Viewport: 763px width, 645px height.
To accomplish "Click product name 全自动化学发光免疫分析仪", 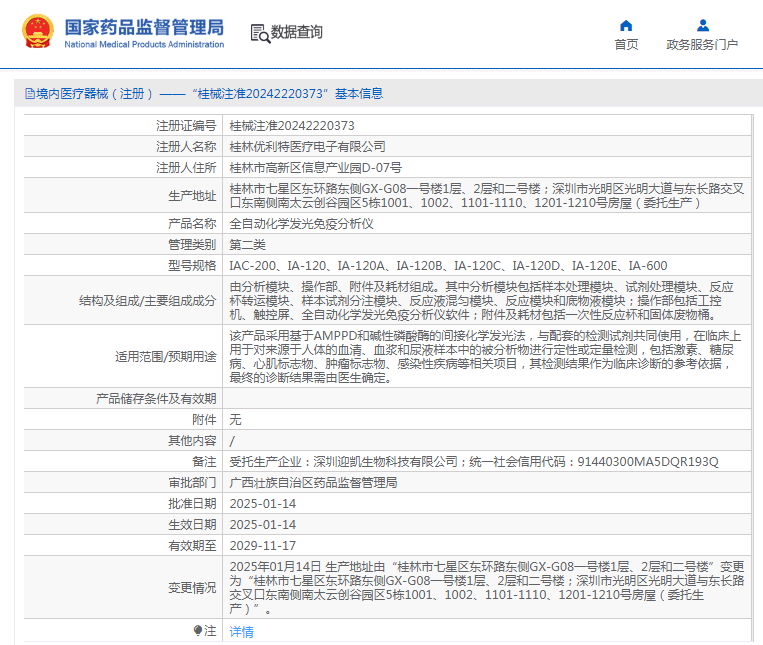I will coord(301,223).
